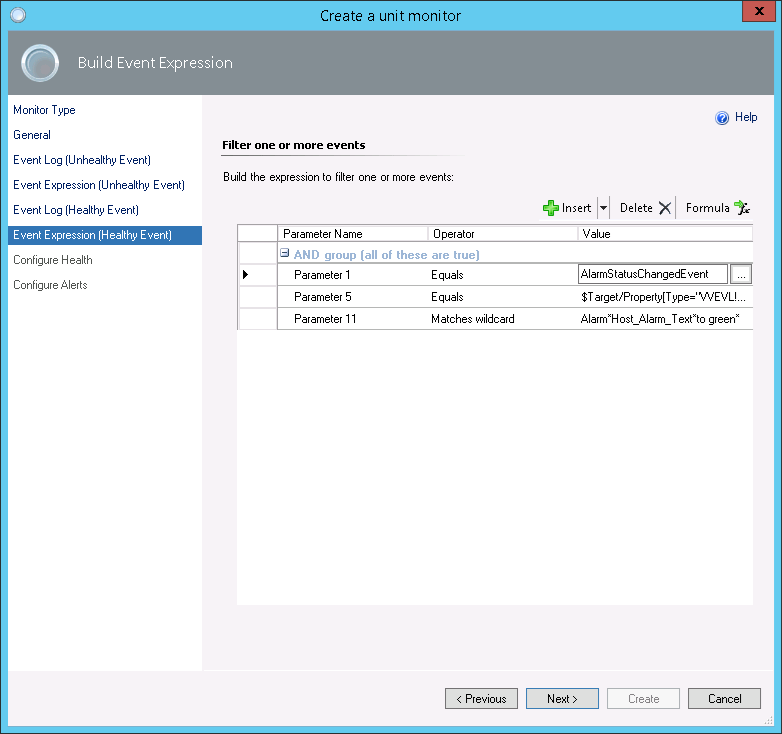Viewport: 782px width, 734px height.
Task: Click the Delete X icon
Action: (664, 208)
